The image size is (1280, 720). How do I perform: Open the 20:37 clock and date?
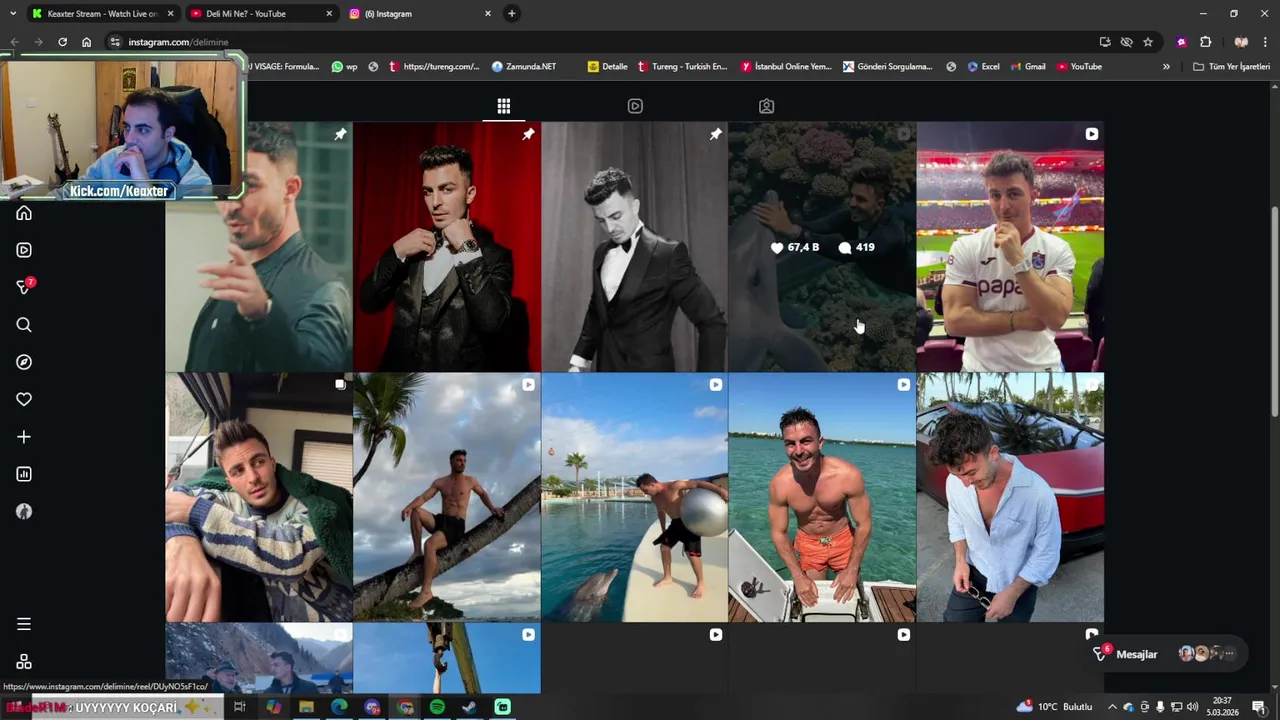(1222, 707)
